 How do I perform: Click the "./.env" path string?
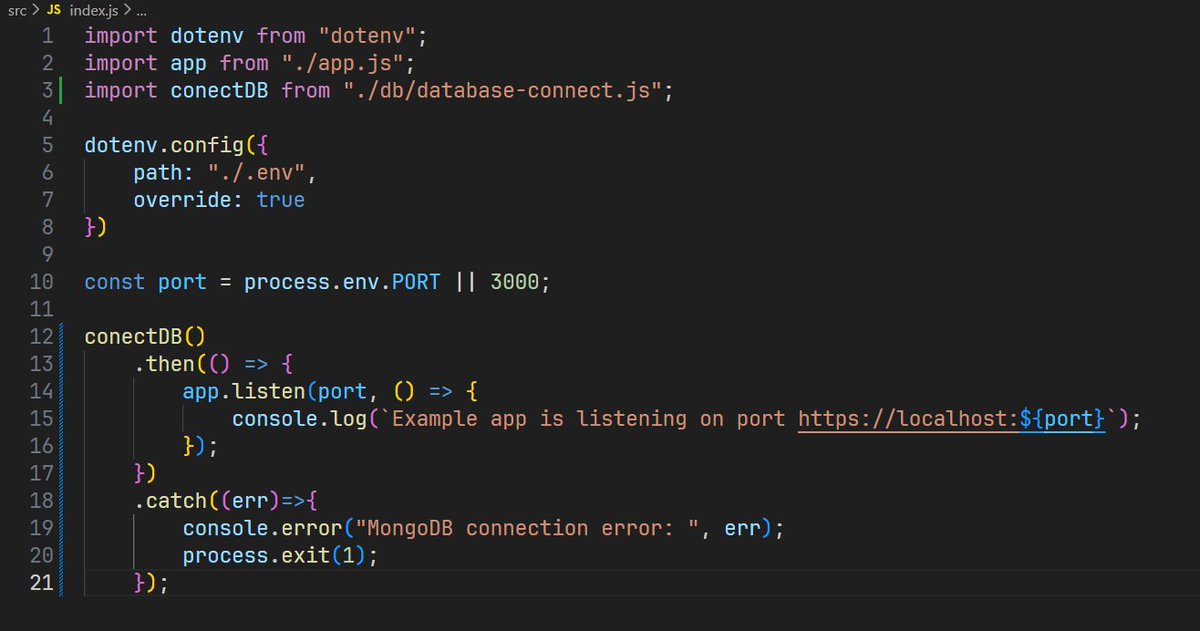(256, 173)
